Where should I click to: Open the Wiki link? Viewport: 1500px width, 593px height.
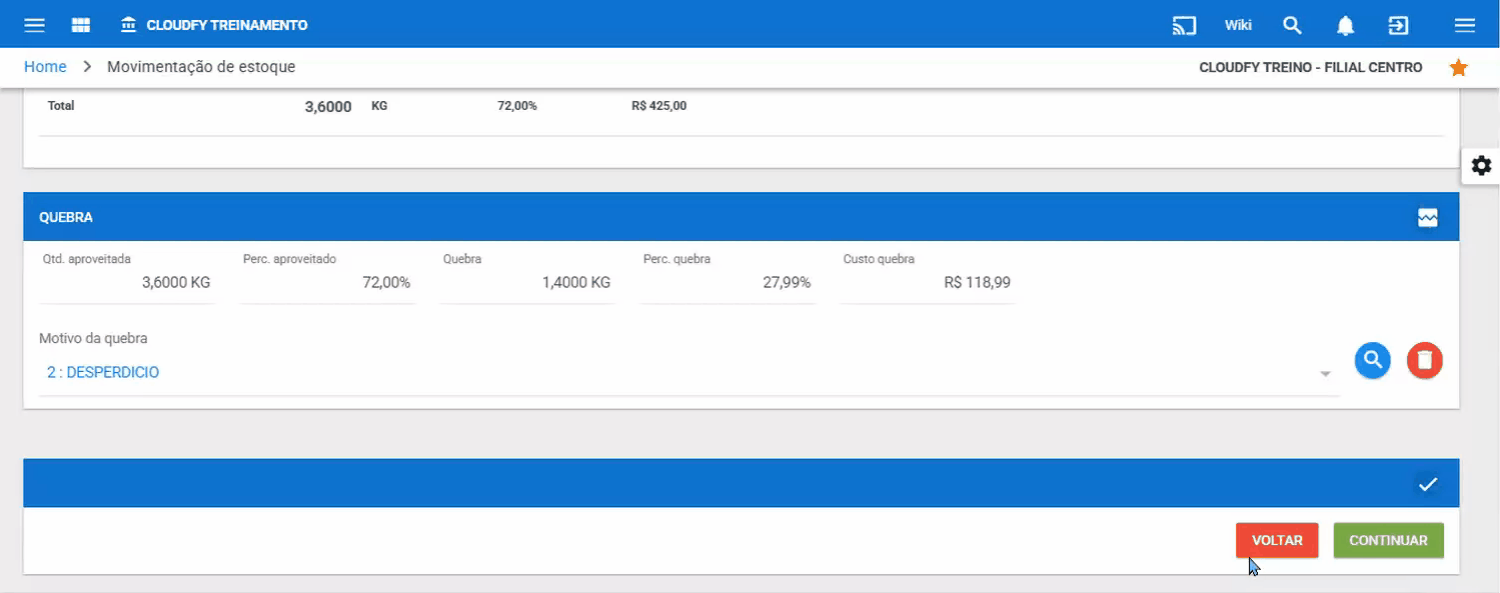(1238, 25)
